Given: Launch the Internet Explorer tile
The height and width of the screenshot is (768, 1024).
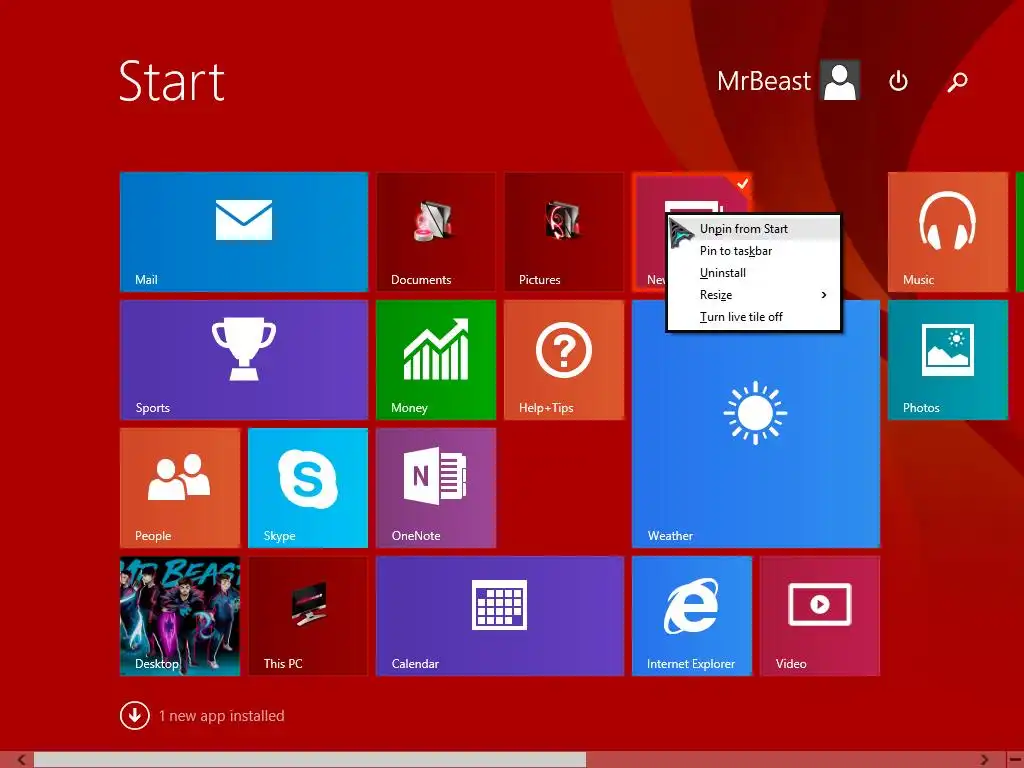Looking at the screenshot, I should pyautogui.click(x=692, y=616).
